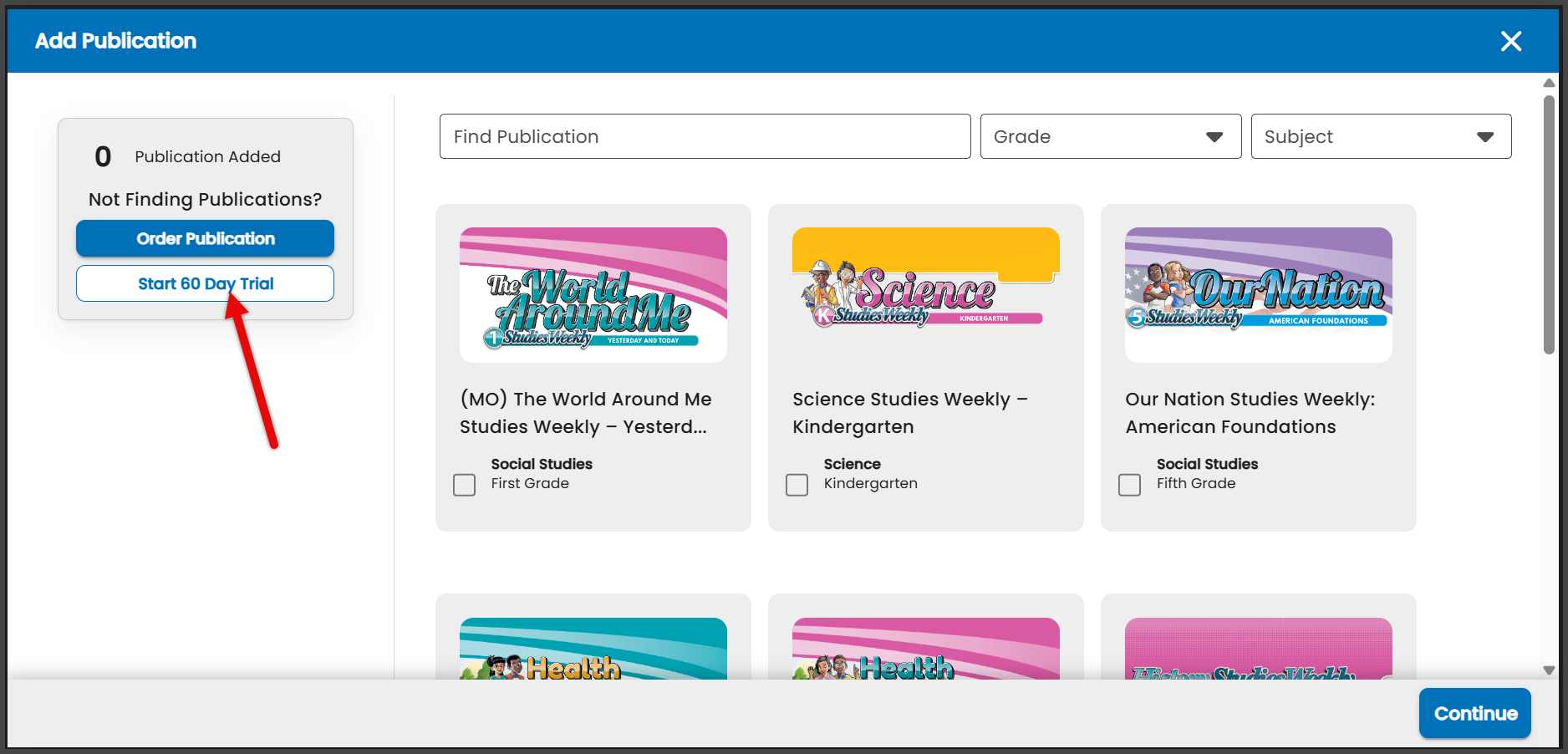Click the 'Add Publication' dialog title
1568x754 pixels.
point(115,41)
